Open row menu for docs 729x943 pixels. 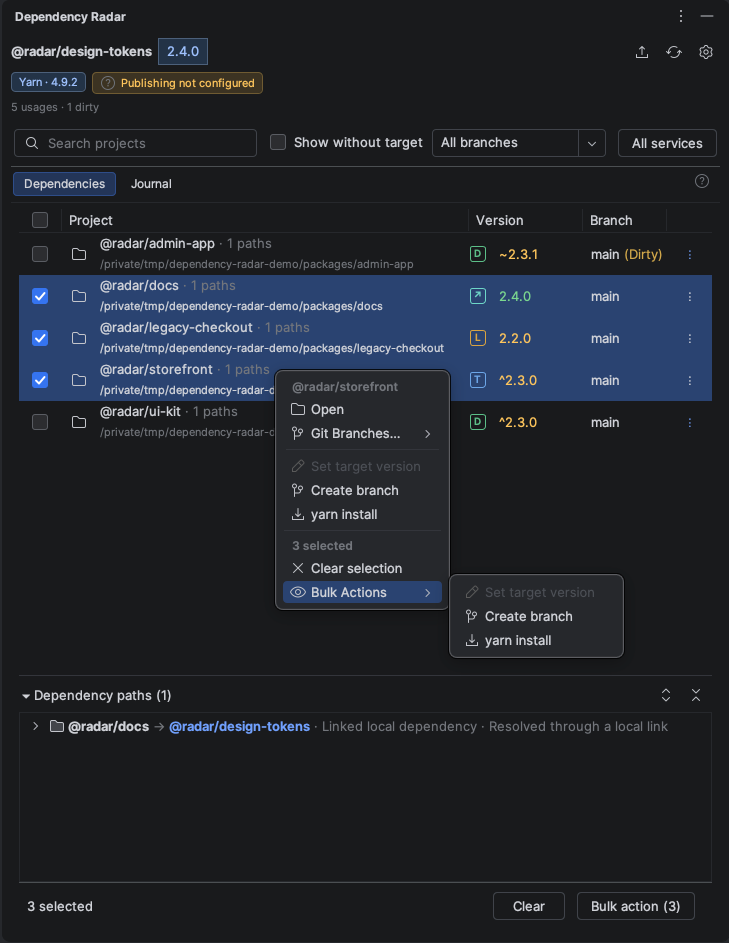coord(690,296)
